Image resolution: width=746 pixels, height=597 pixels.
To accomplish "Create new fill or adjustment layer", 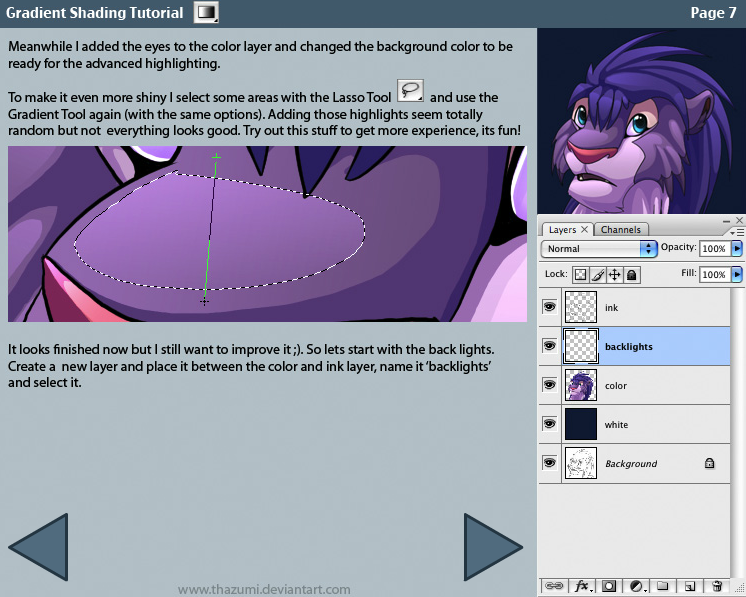I will 636,586.
